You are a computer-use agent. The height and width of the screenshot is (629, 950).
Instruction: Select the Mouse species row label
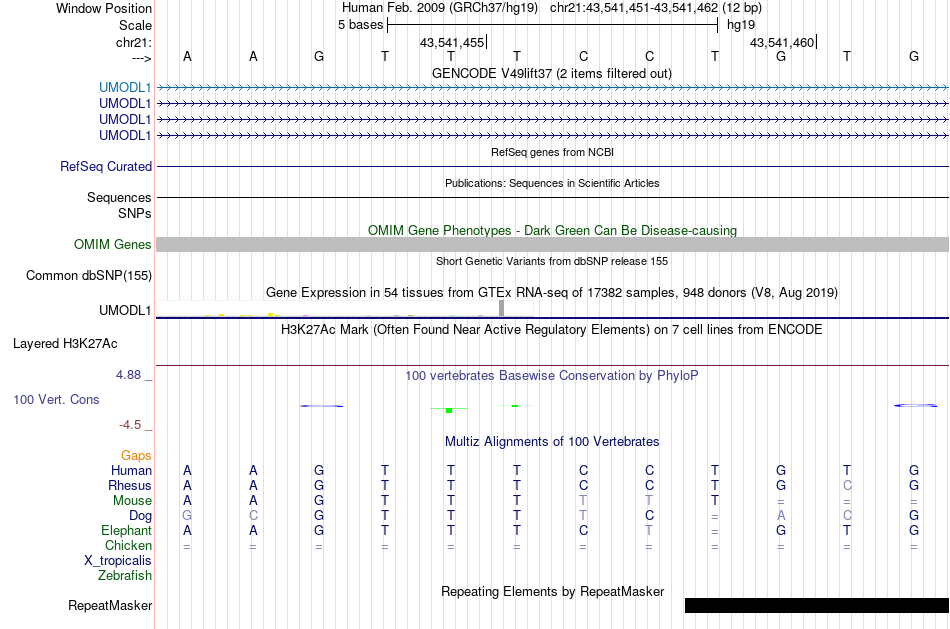point(132,501)
